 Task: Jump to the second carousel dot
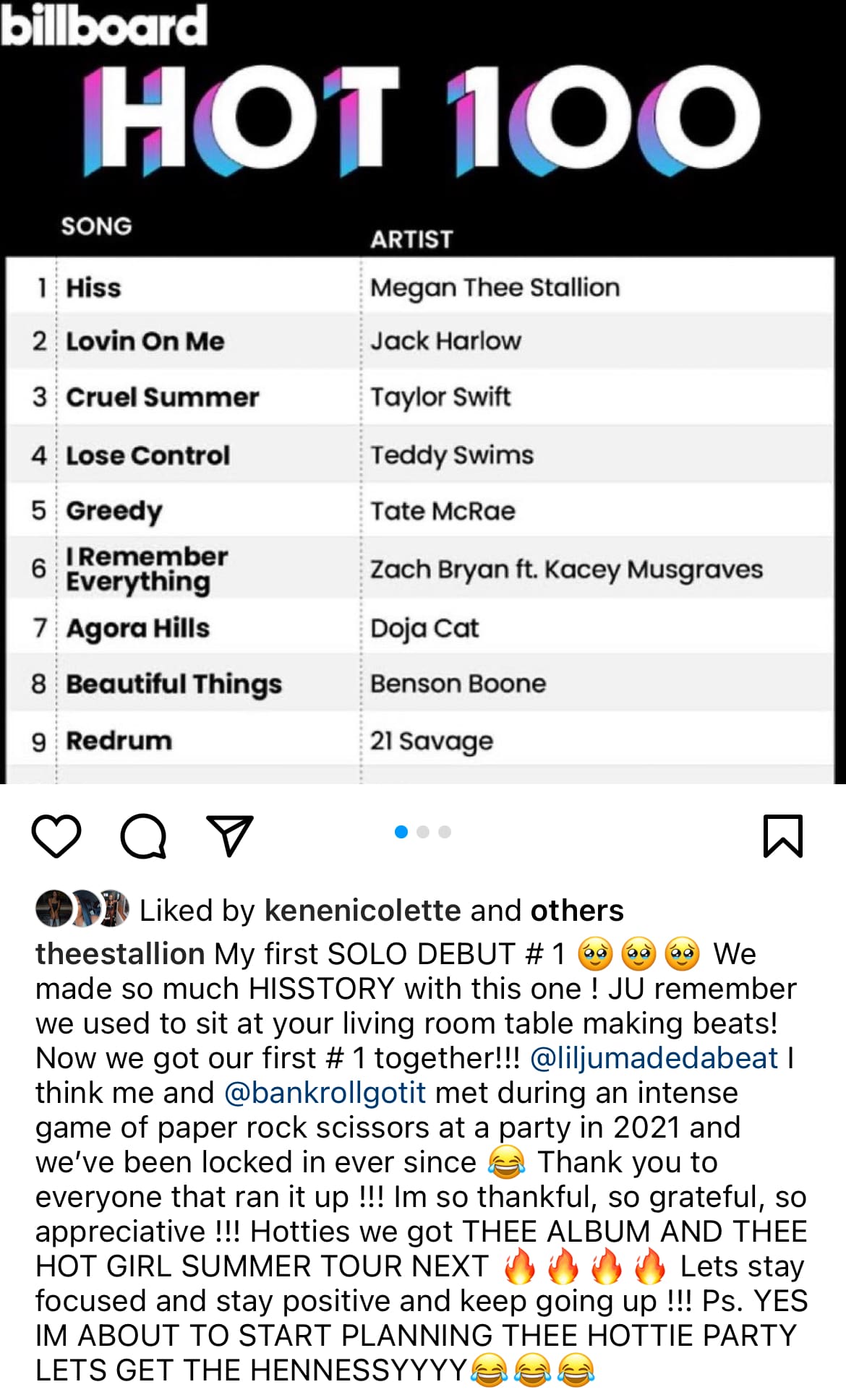(x=423, y=832)
